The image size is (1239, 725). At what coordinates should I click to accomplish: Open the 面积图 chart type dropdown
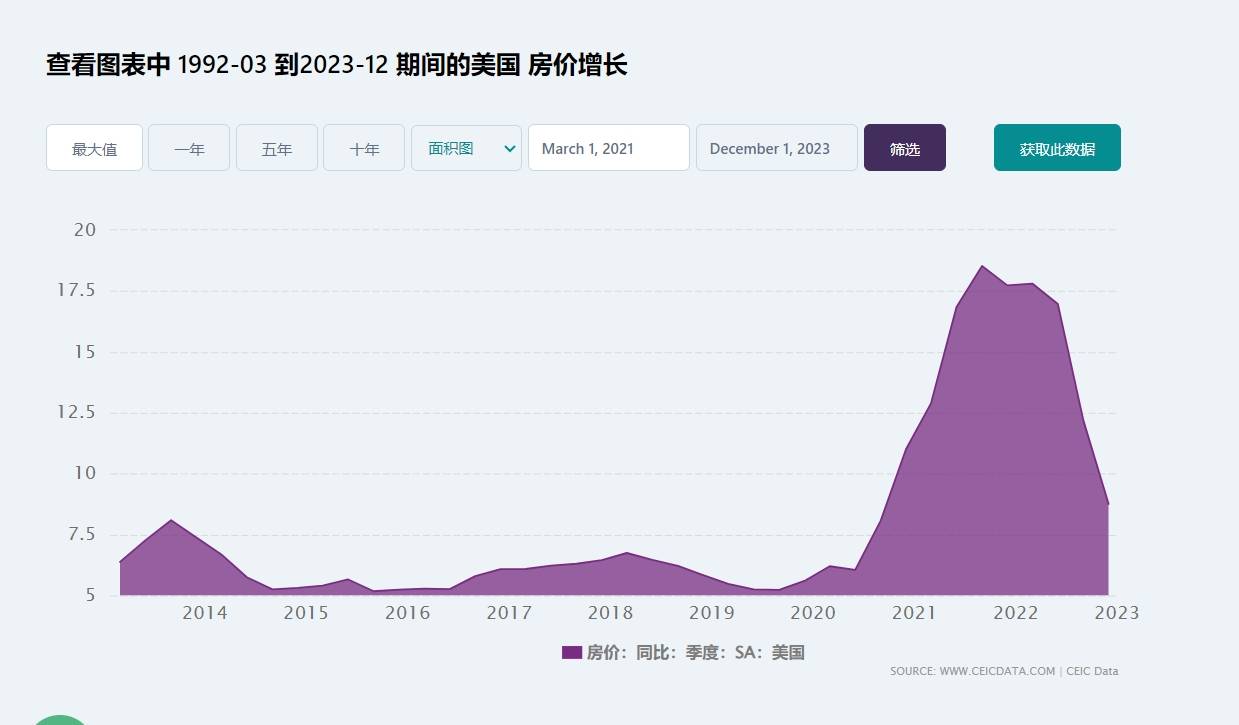tap(466, 148)
